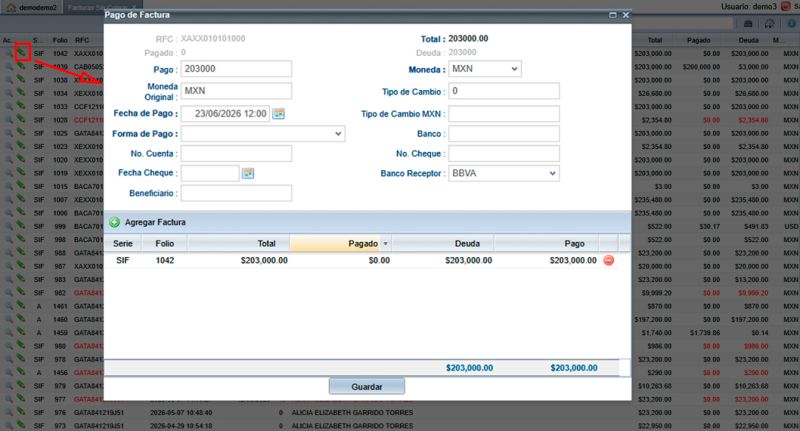The height and width of the screenshot is (431, 800).
Task: Focus the Tipo de Cambio field
Action: click(504, 91)
